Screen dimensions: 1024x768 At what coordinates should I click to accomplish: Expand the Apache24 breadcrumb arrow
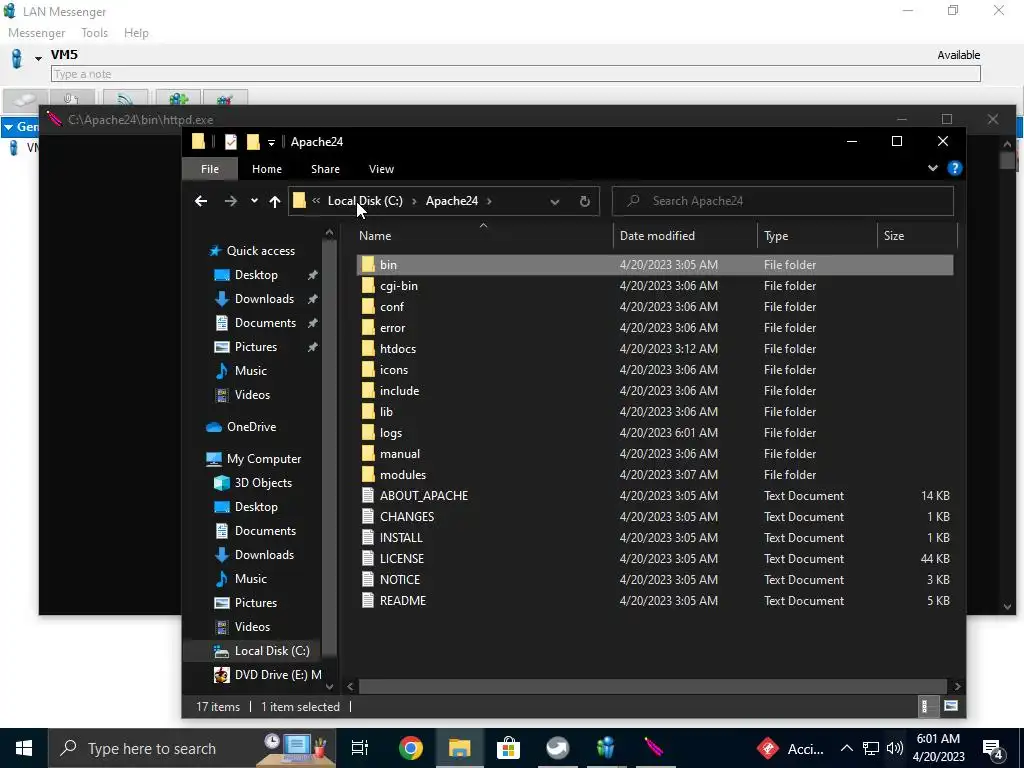[x=489, y=201]
